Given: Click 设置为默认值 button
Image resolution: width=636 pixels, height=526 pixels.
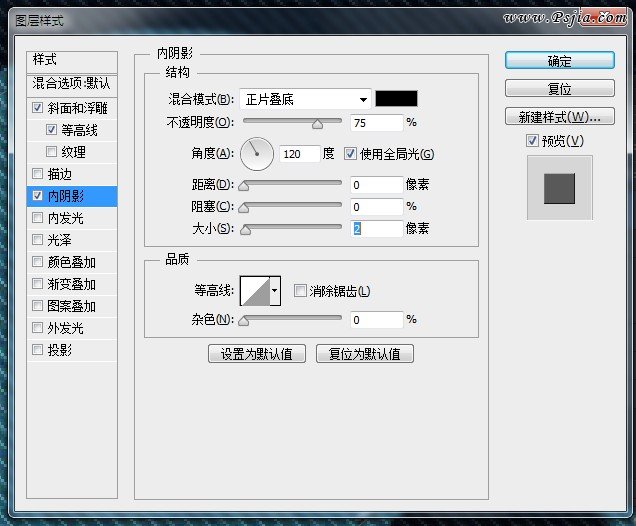Looking at the screenshot, I should tap(257, 354).
